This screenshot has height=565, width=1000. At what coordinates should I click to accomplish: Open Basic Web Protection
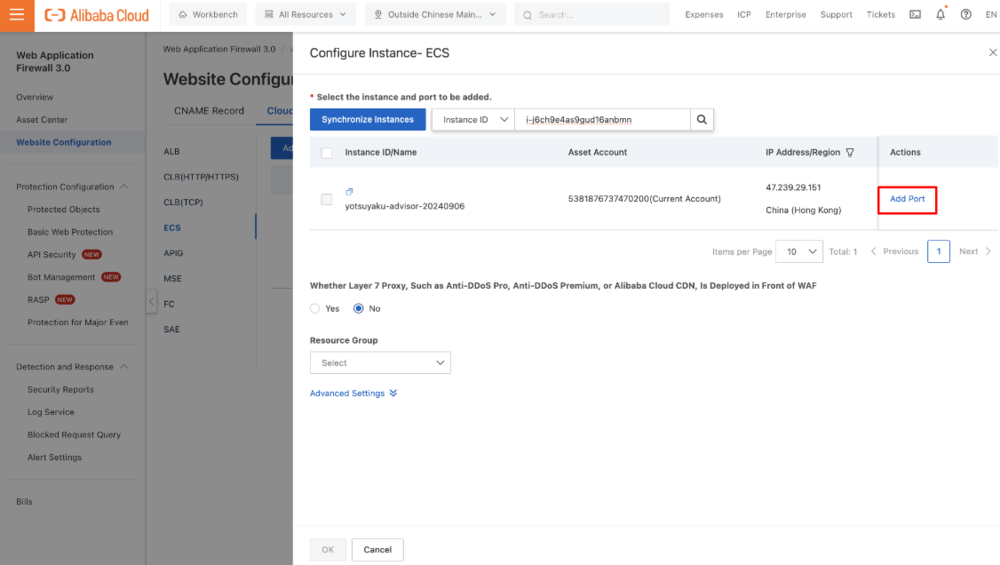(x=70, y=232)
